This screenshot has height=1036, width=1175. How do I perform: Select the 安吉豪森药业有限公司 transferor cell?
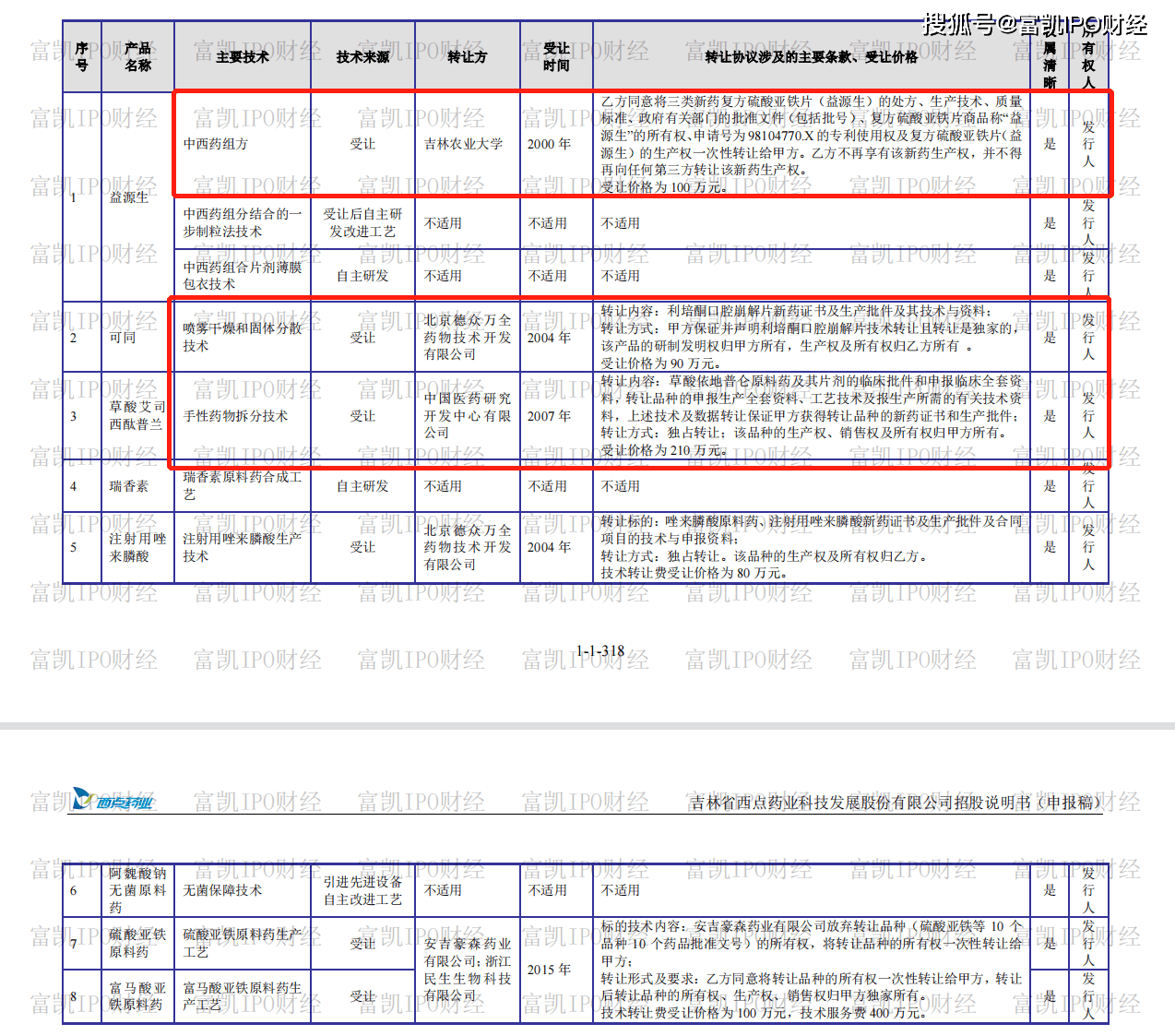[468, 970]
